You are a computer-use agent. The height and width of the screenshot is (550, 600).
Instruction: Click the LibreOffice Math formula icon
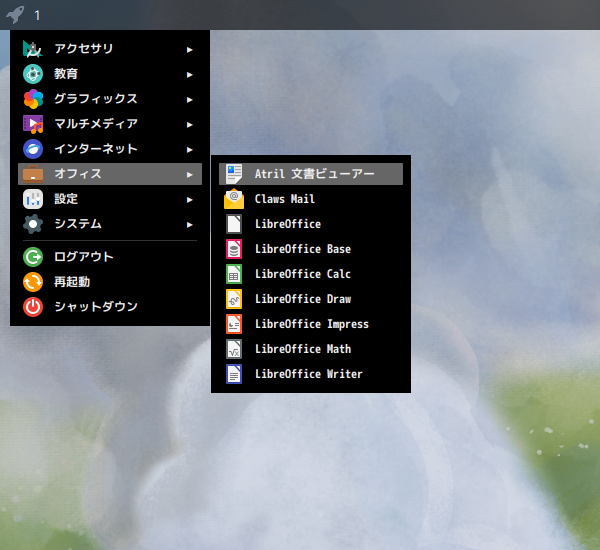pyautogui.click(x=234, y=349)
